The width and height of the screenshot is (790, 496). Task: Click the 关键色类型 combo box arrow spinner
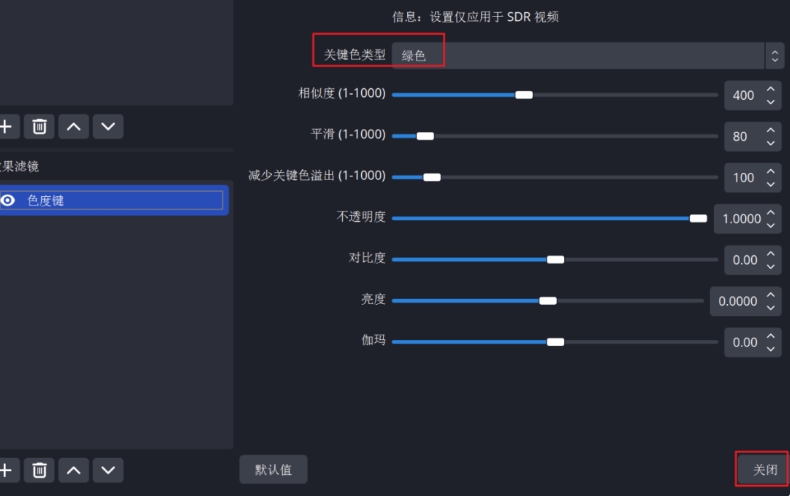[x=774, y=55]
